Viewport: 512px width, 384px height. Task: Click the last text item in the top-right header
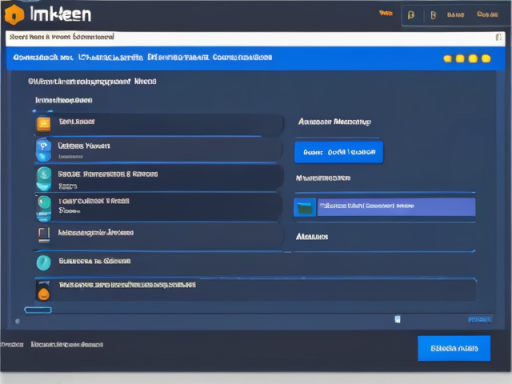(x=487, y=14)
